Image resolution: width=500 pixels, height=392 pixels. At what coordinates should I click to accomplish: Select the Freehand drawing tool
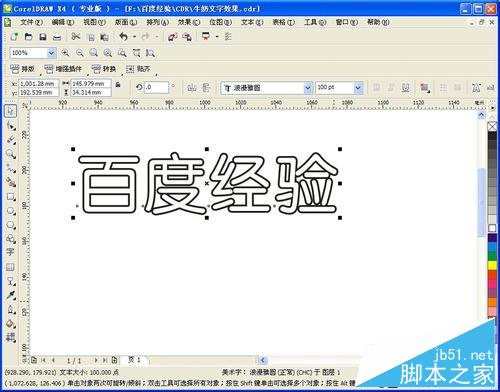[x=11, y=168]
